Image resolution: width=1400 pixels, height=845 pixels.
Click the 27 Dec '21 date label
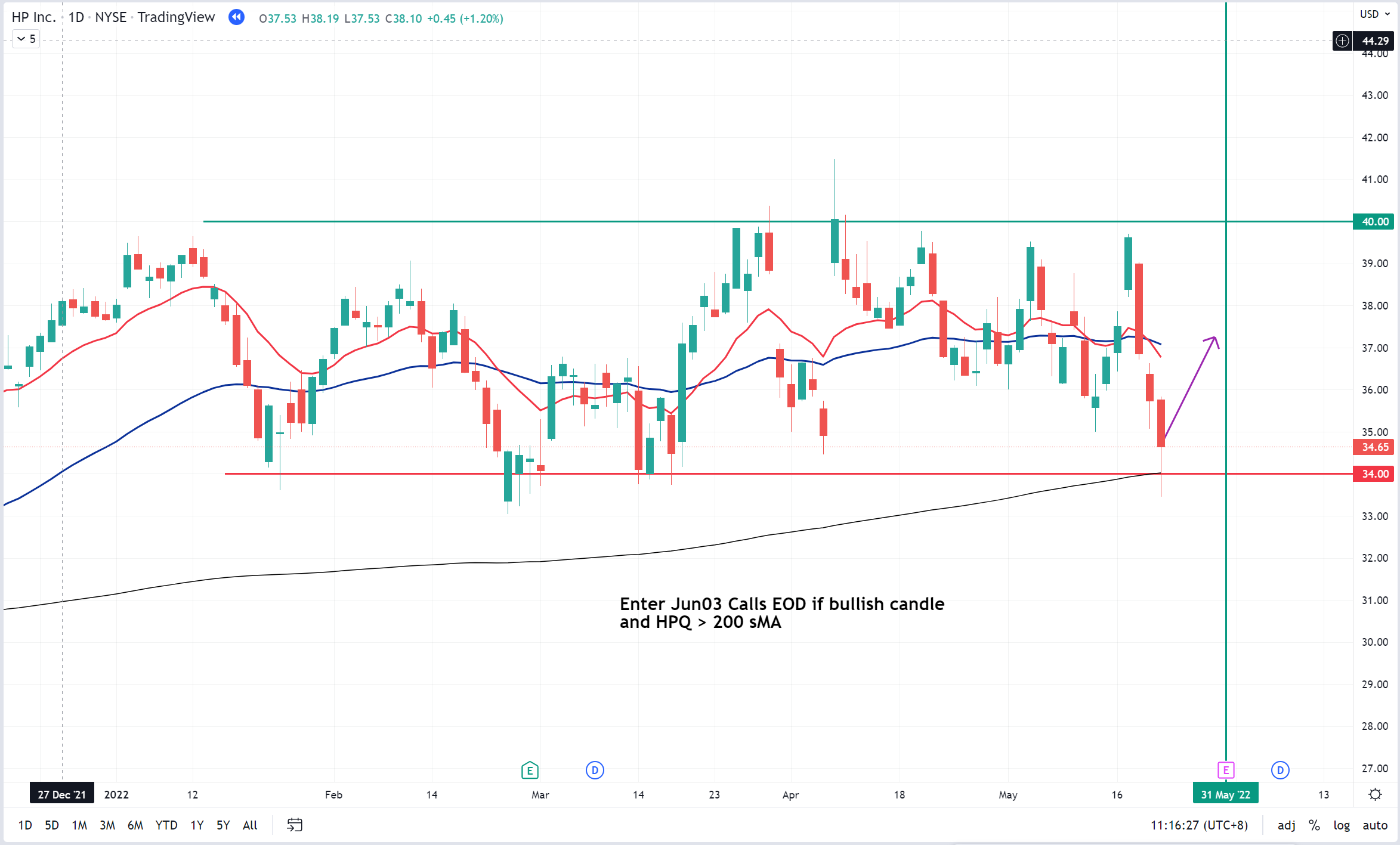pos(62,794)
